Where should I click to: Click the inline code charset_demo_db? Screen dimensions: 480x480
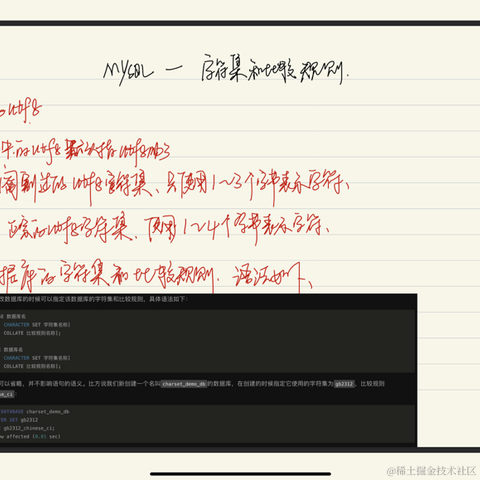pyautogui.click(x=184, y=384)
